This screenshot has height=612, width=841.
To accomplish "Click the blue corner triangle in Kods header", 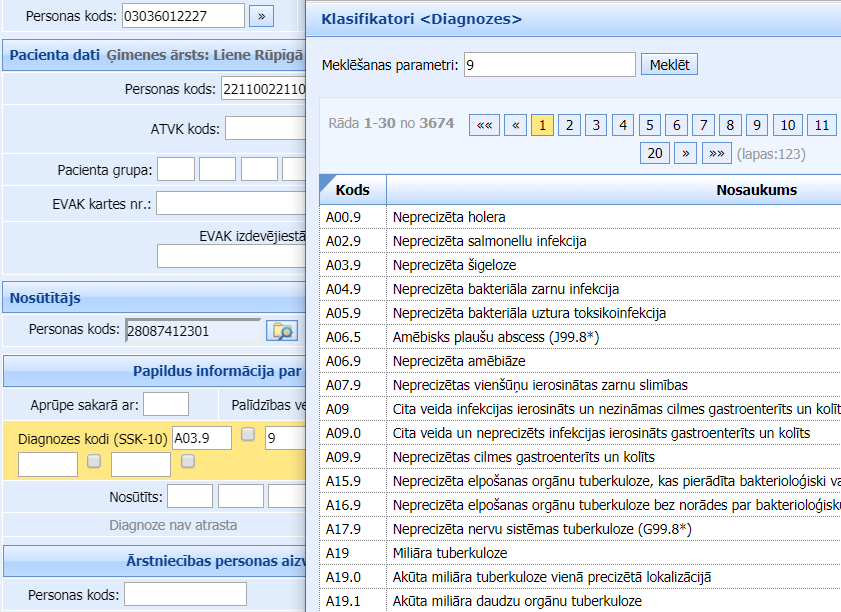I will pyautogui.click(x=325, y=181).
